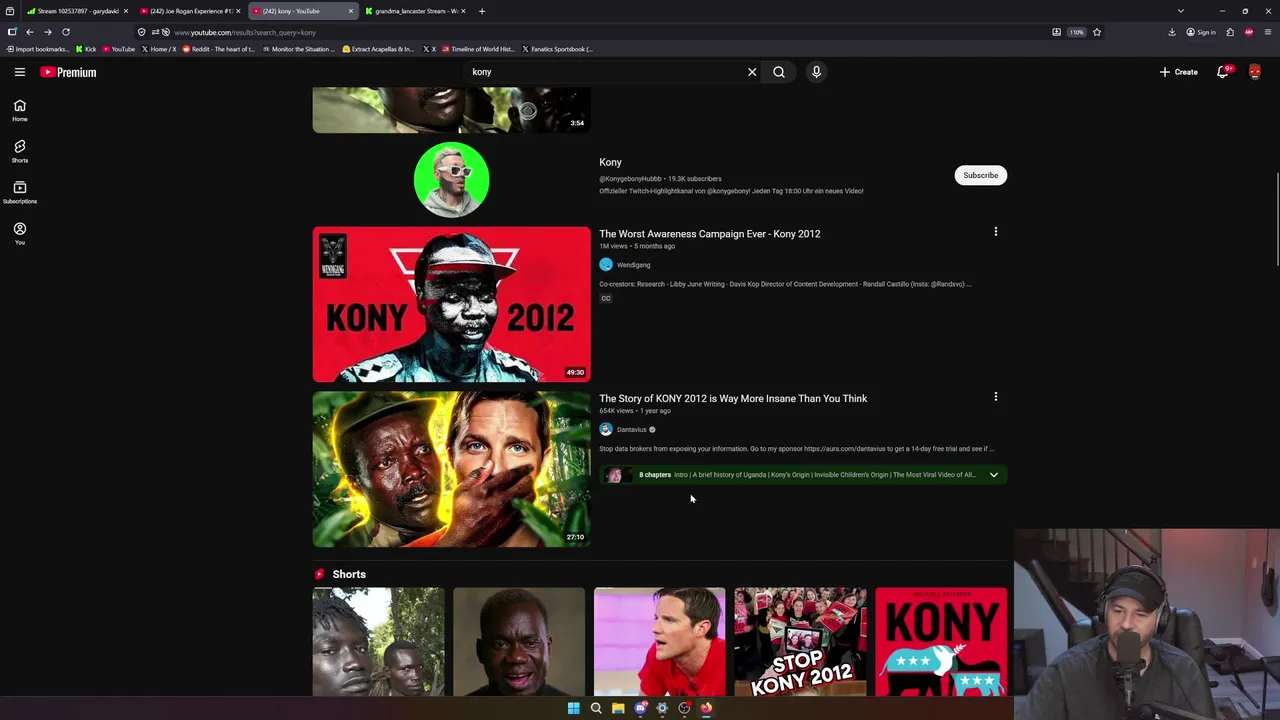Click the Dantavius channel avatar

605,430
